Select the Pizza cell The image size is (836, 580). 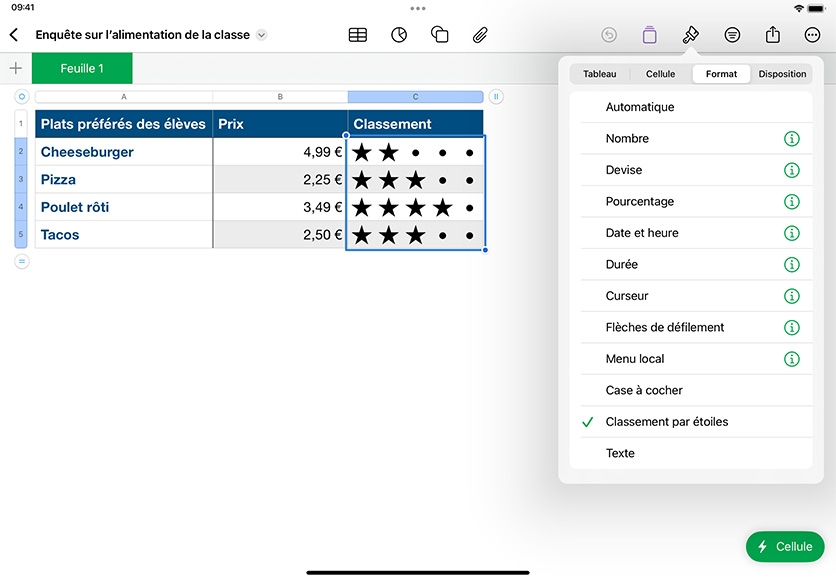click(124, 180)
